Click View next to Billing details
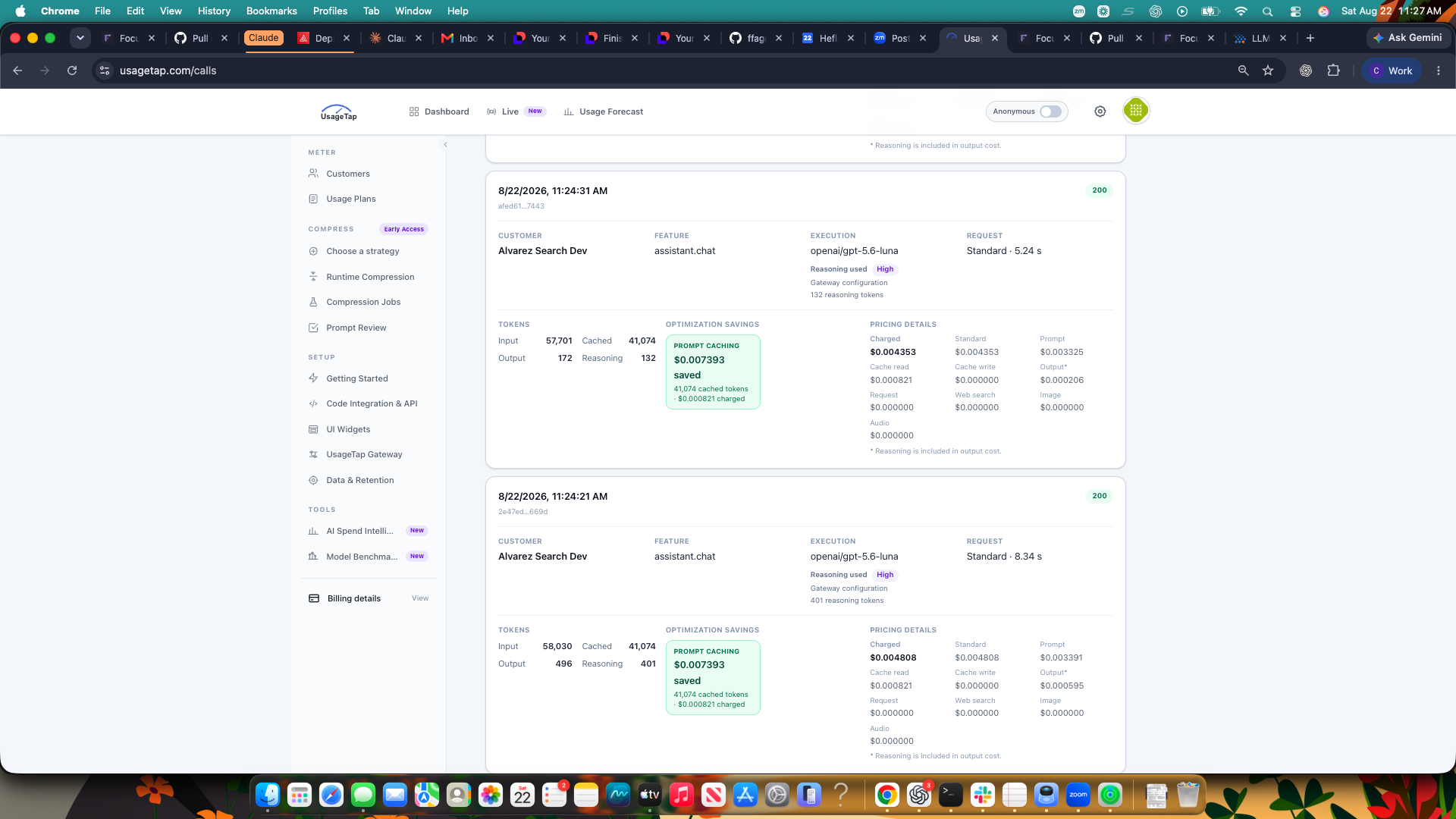This screenshot has width=1456, height=819. (x=420, y=598)
